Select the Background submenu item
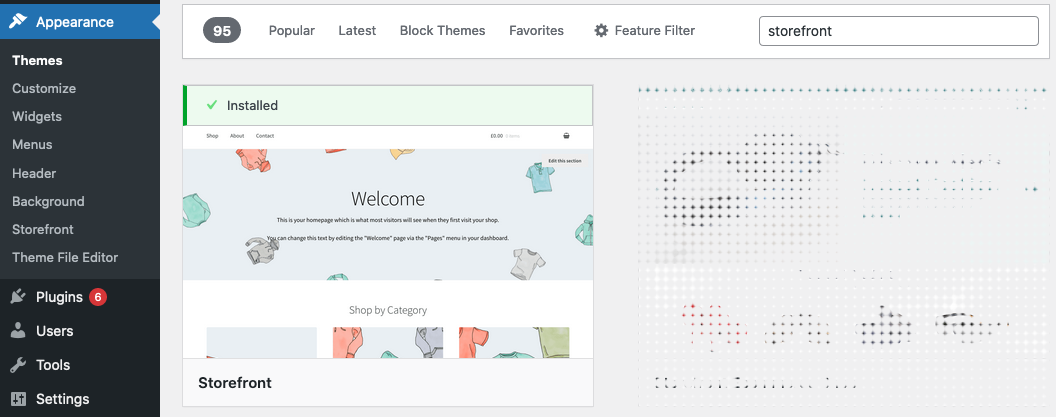 48,201
